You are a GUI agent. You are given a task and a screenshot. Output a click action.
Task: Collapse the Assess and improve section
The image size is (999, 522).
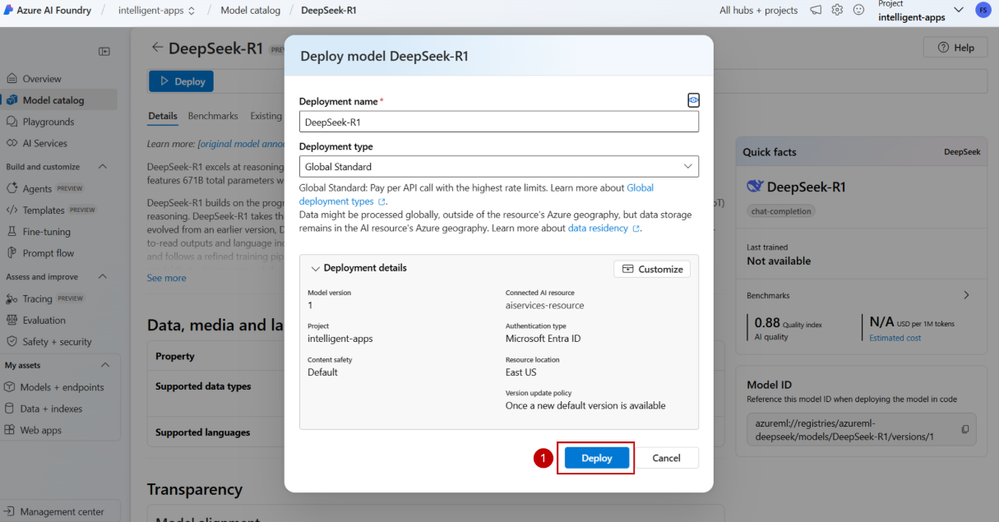103,277
